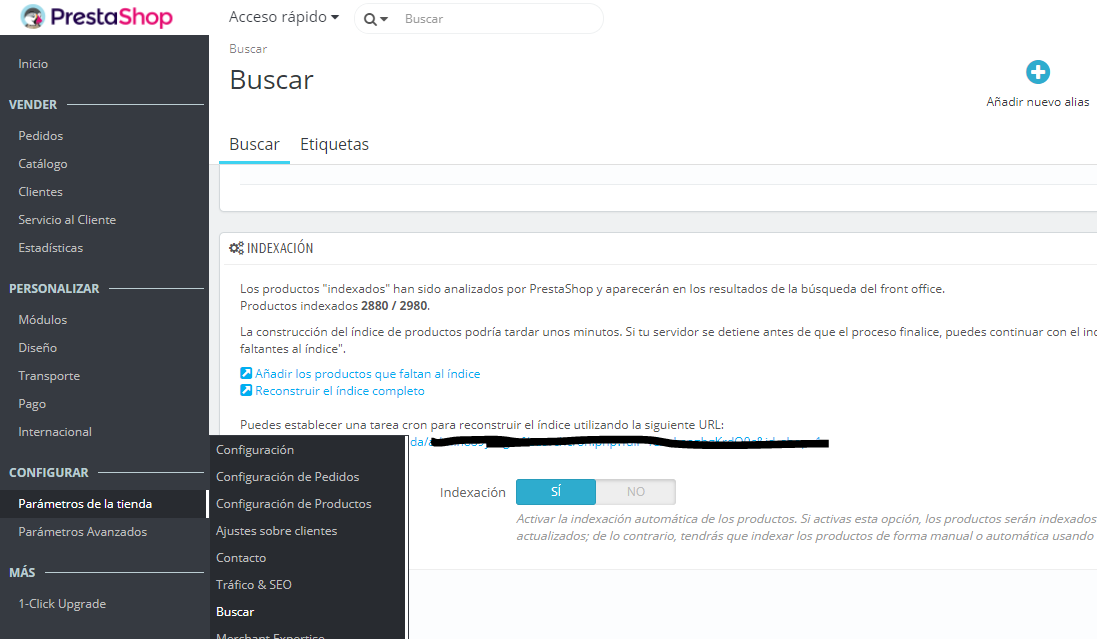Open Configuración de Pedidos submenu item
Viewport: 1097px width, 639px height.
[287, 477]
